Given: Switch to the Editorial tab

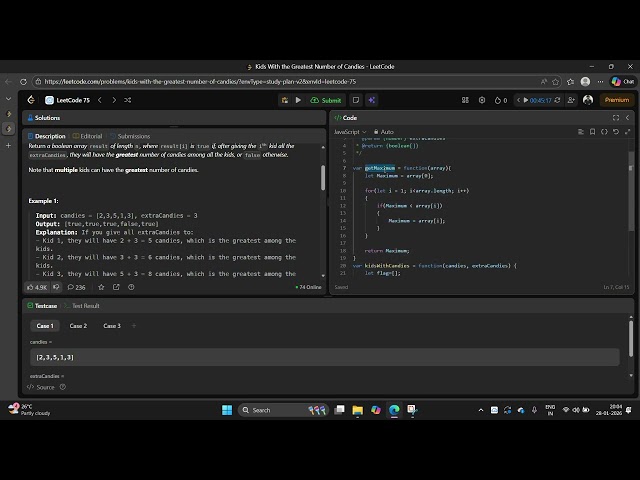Looking at the screenshot, I should (x=88, y=136).
